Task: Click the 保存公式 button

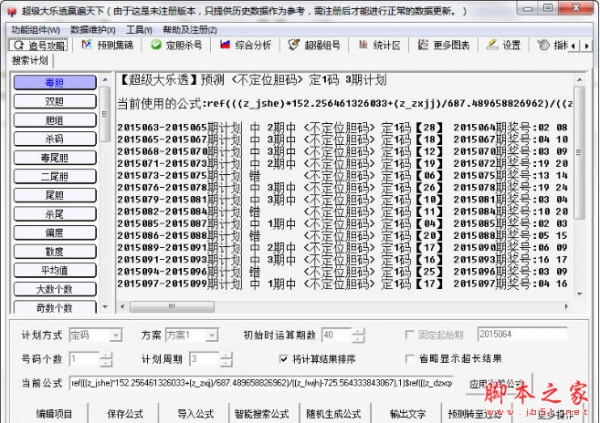Action: [x=125, y=413]
